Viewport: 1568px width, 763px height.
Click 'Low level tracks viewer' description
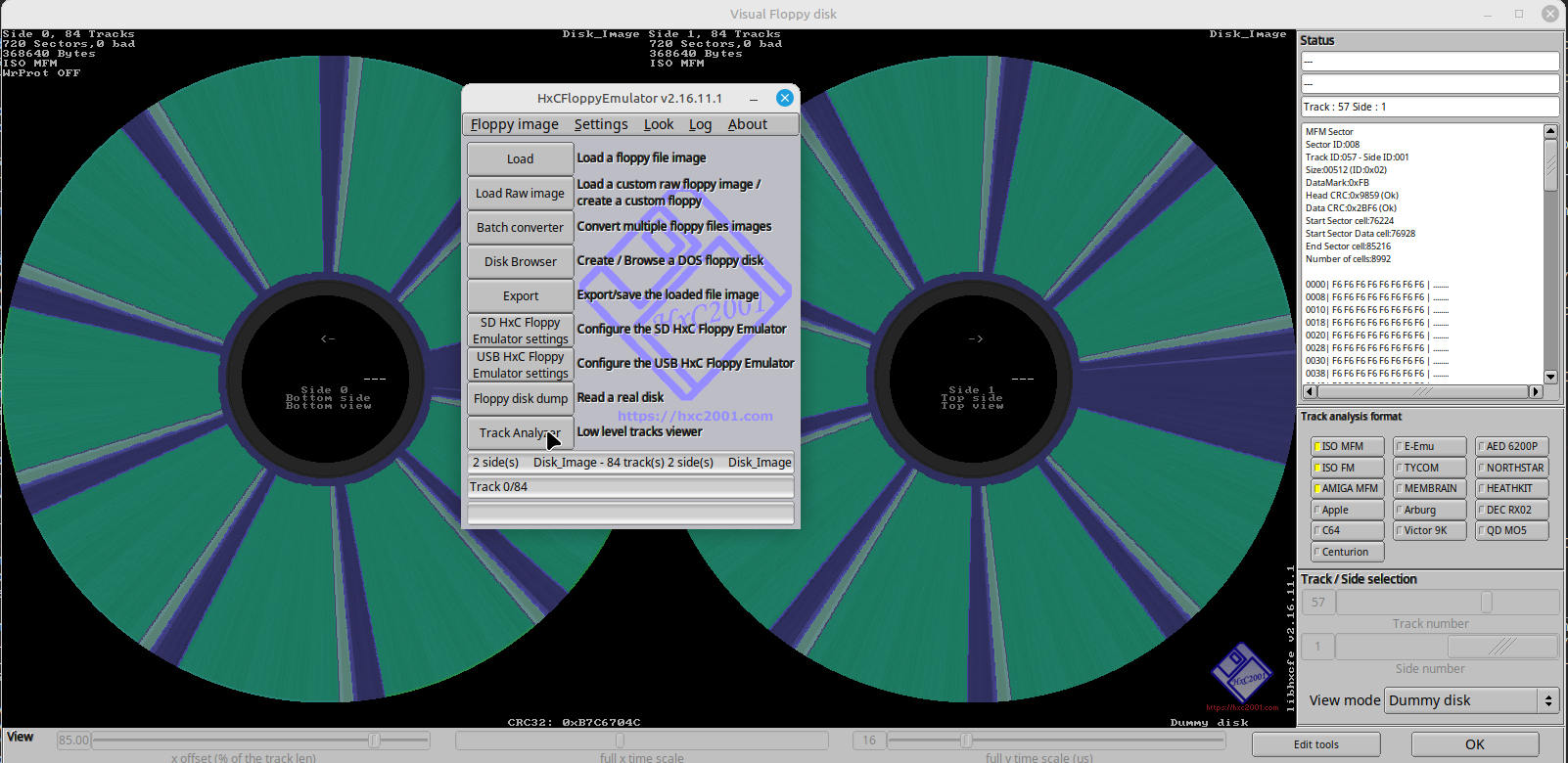click(639, 431)
